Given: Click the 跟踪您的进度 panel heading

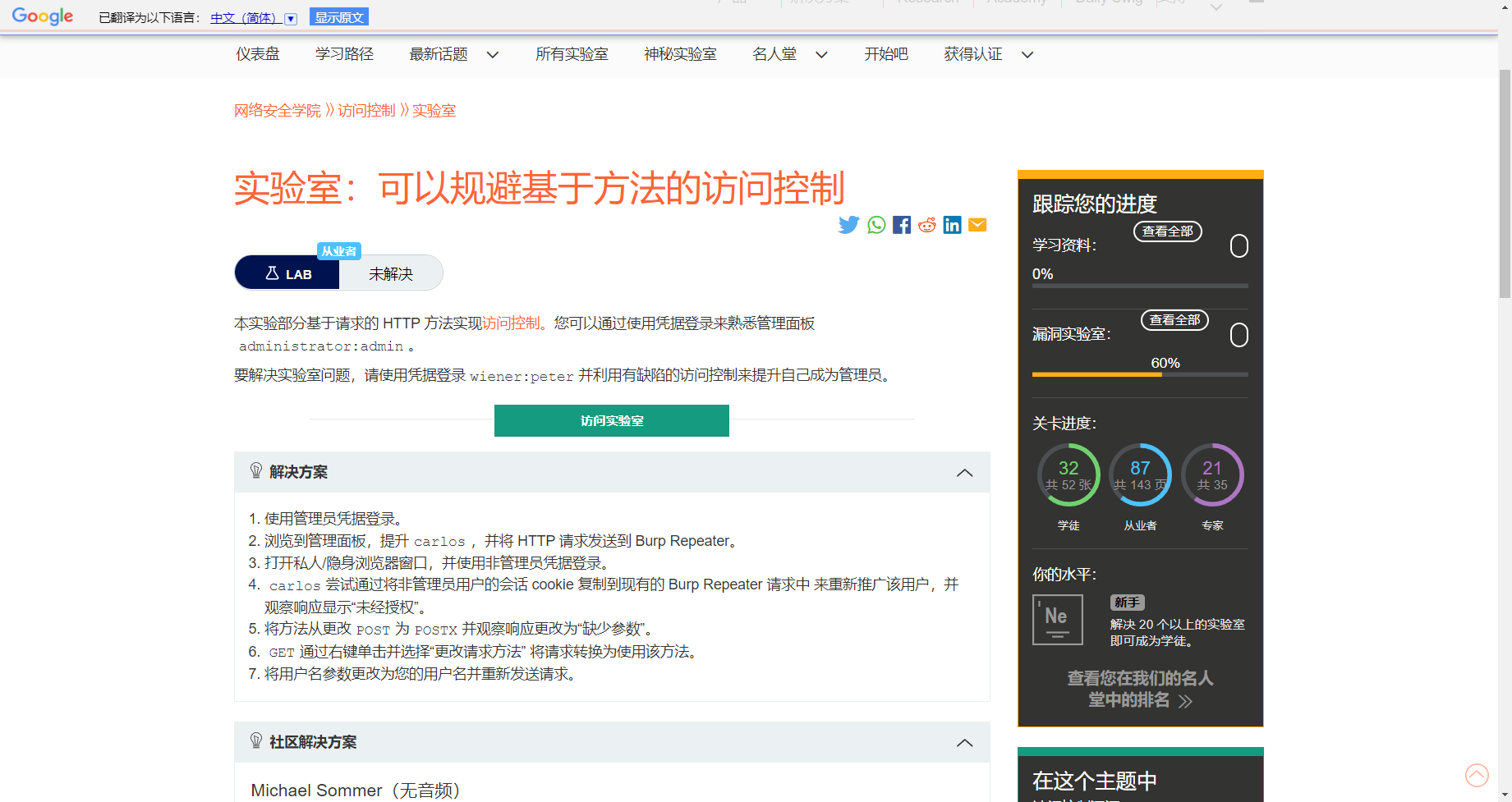Looking at the screenshot, I should pos(1095,204).
